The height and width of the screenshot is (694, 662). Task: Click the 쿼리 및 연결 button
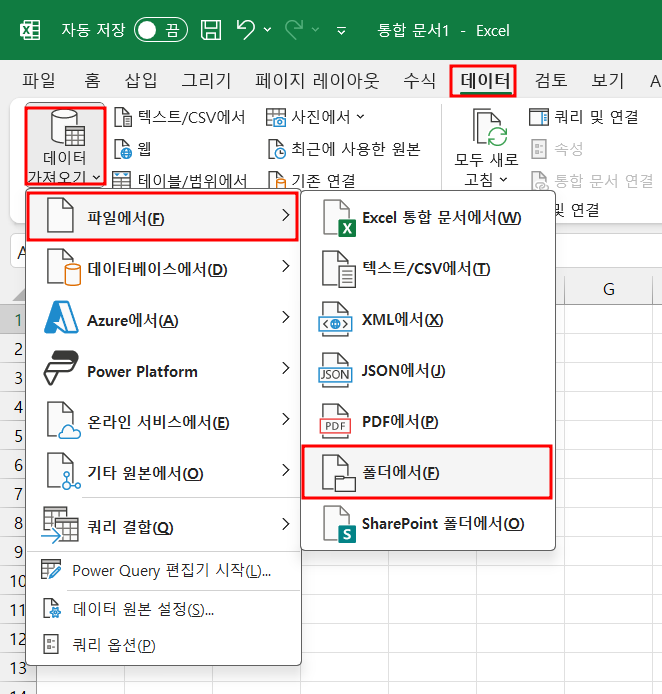pos(584,117)
